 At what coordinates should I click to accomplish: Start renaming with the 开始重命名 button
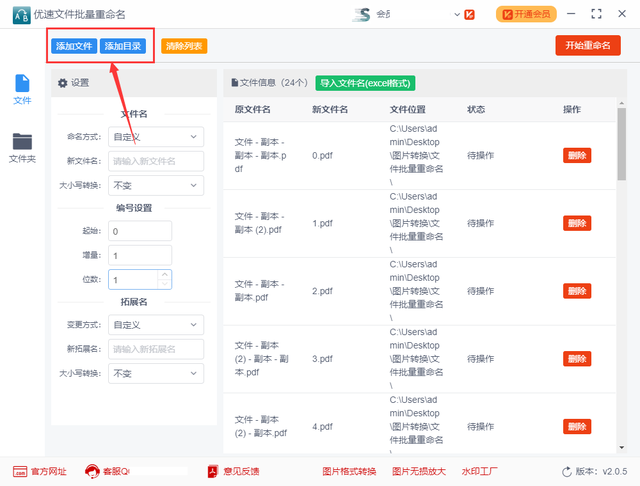587,46
